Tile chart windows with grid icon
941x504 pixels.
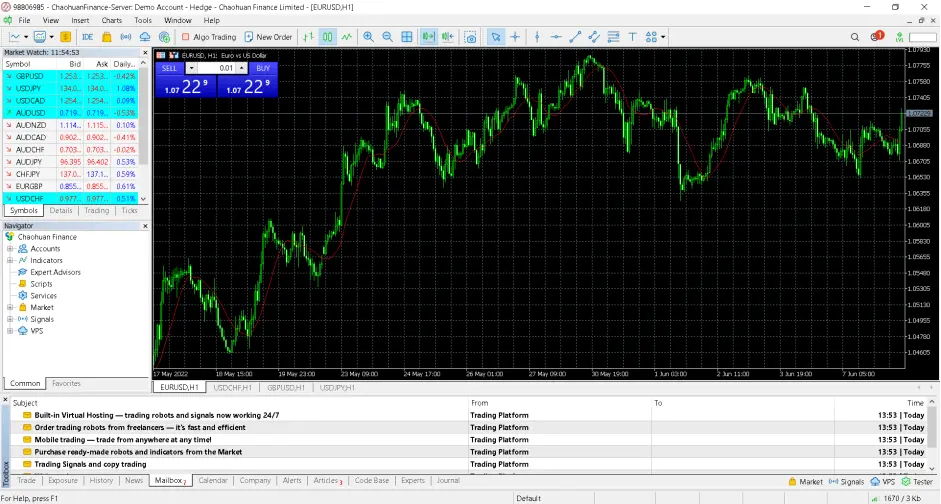click(407, 37)
